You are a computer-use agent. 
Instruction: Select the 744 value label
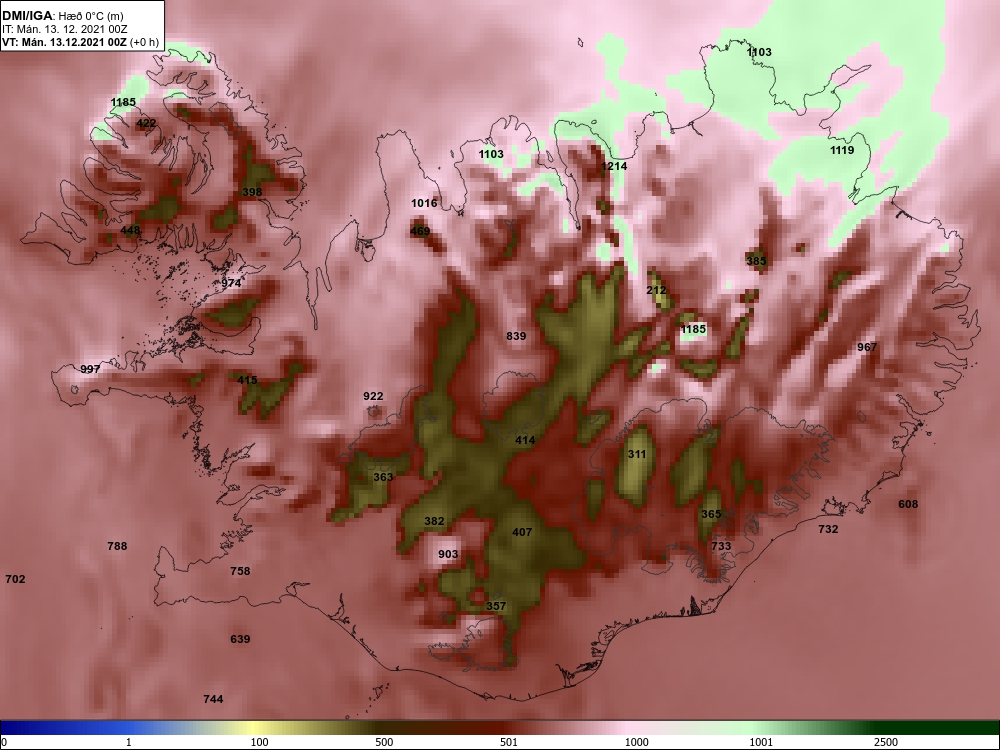(x=213, y=699)
